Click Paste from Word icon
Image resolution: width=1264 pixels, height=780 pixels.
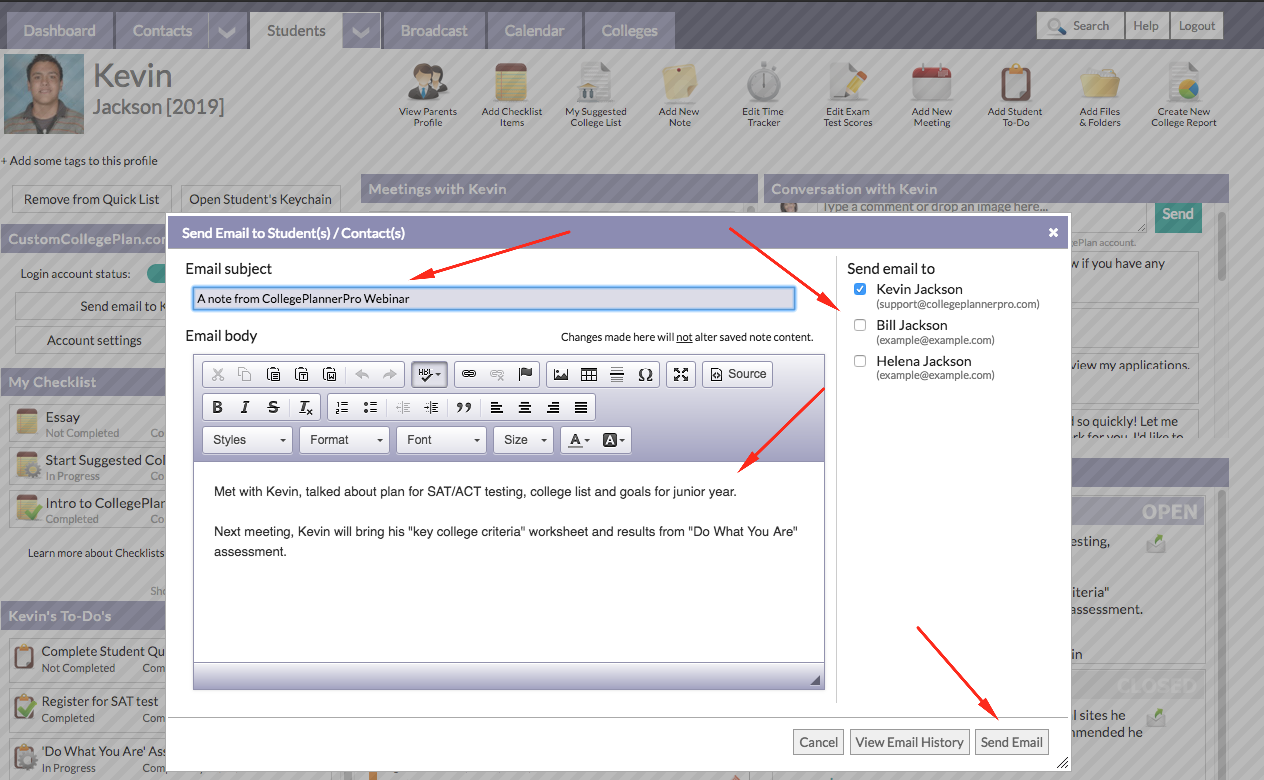point(329,374)
